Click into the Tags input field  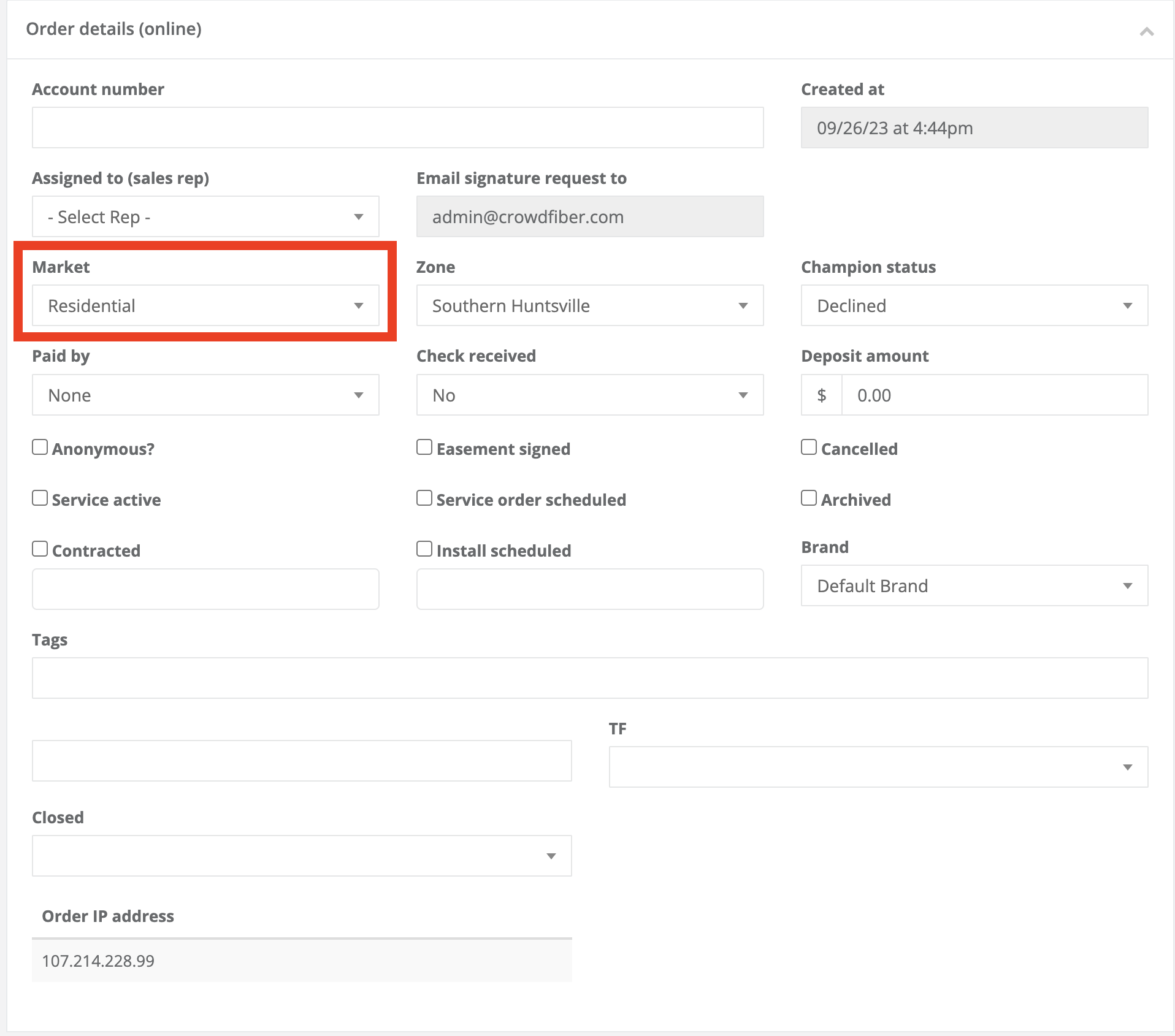coord(589,678)
